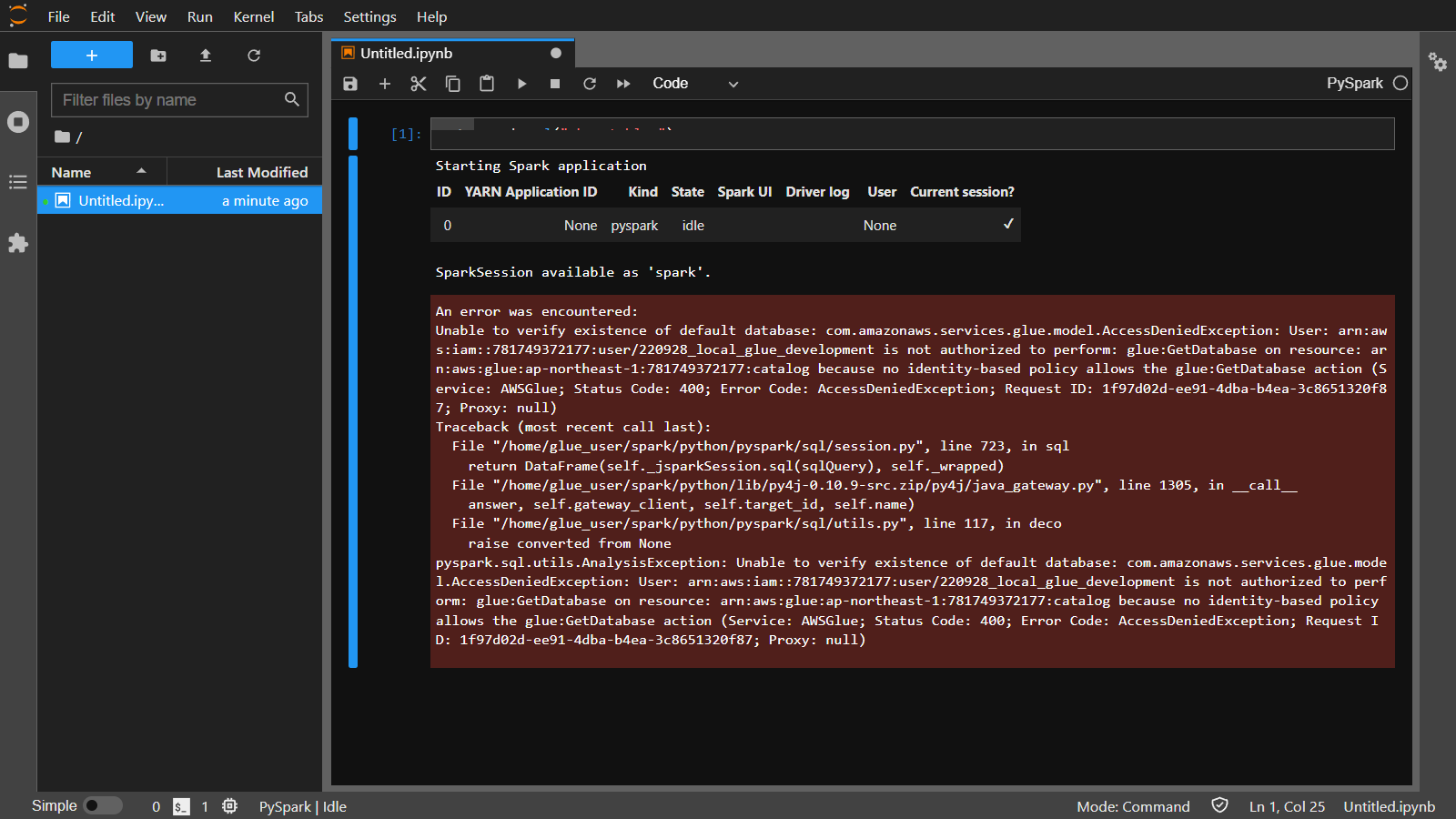Select the Untitled.ipynb notebook tab
The image size is (1456, 819).
pyautogui.click(x=407, y=53)
